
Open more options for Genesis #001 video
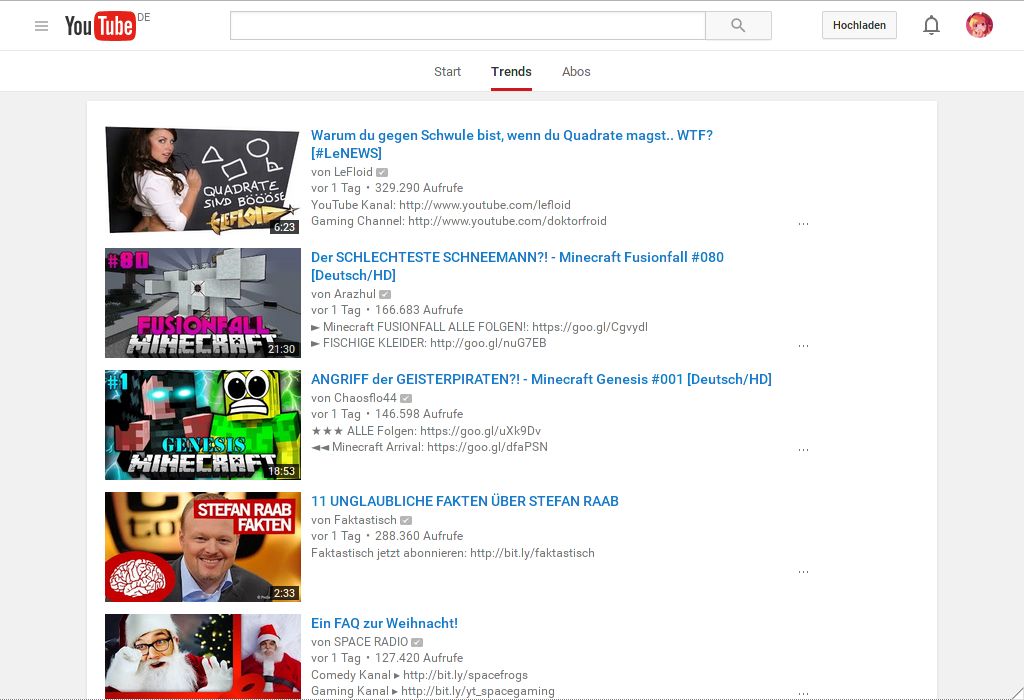803,449
